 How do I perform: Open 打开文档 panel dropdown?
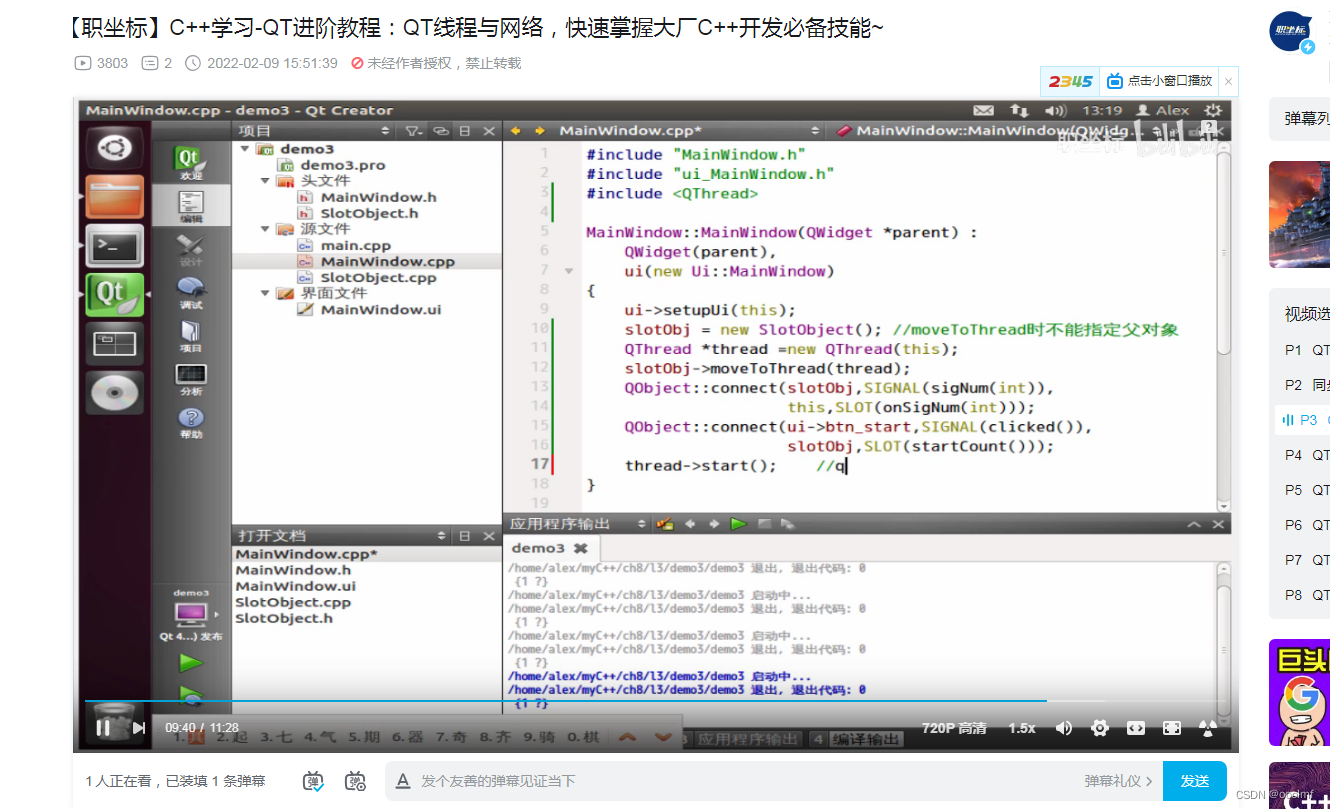pos(441,536)
